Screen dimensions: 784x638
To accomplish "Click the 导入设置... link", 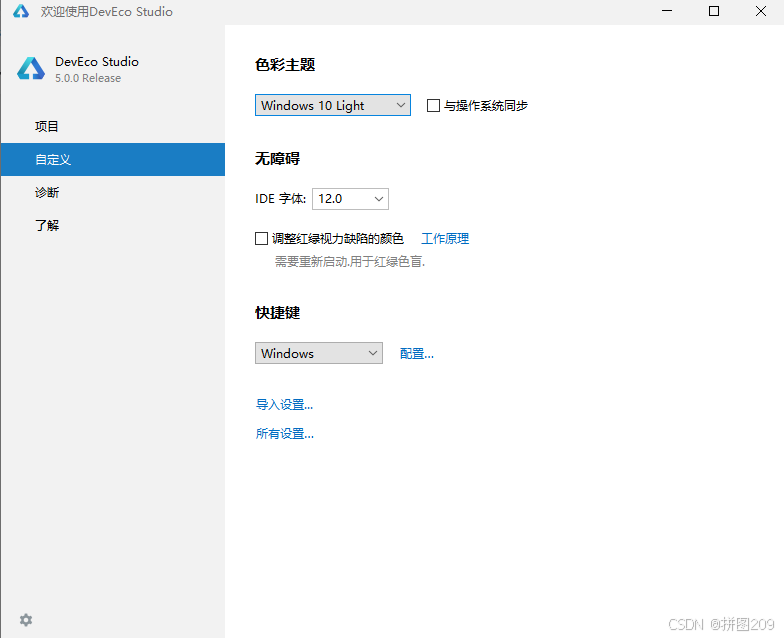I will [x=284, y=404].
